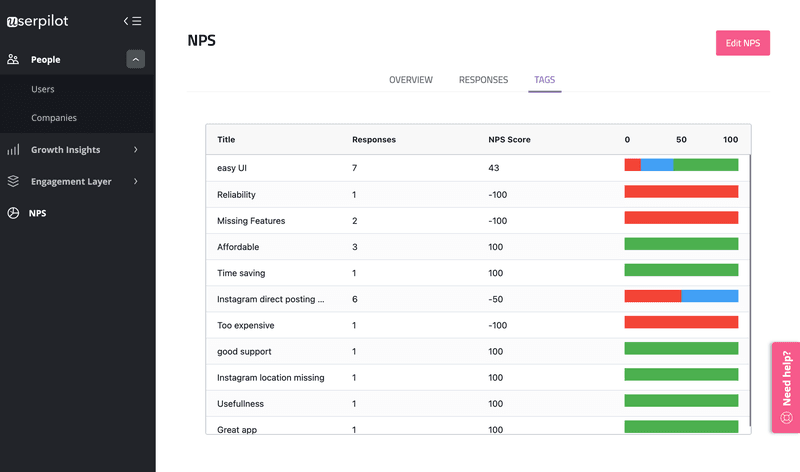
Task: Click the NPS gauge icon in sidebar
Action: pyautogui.click(x=13, y=213)
